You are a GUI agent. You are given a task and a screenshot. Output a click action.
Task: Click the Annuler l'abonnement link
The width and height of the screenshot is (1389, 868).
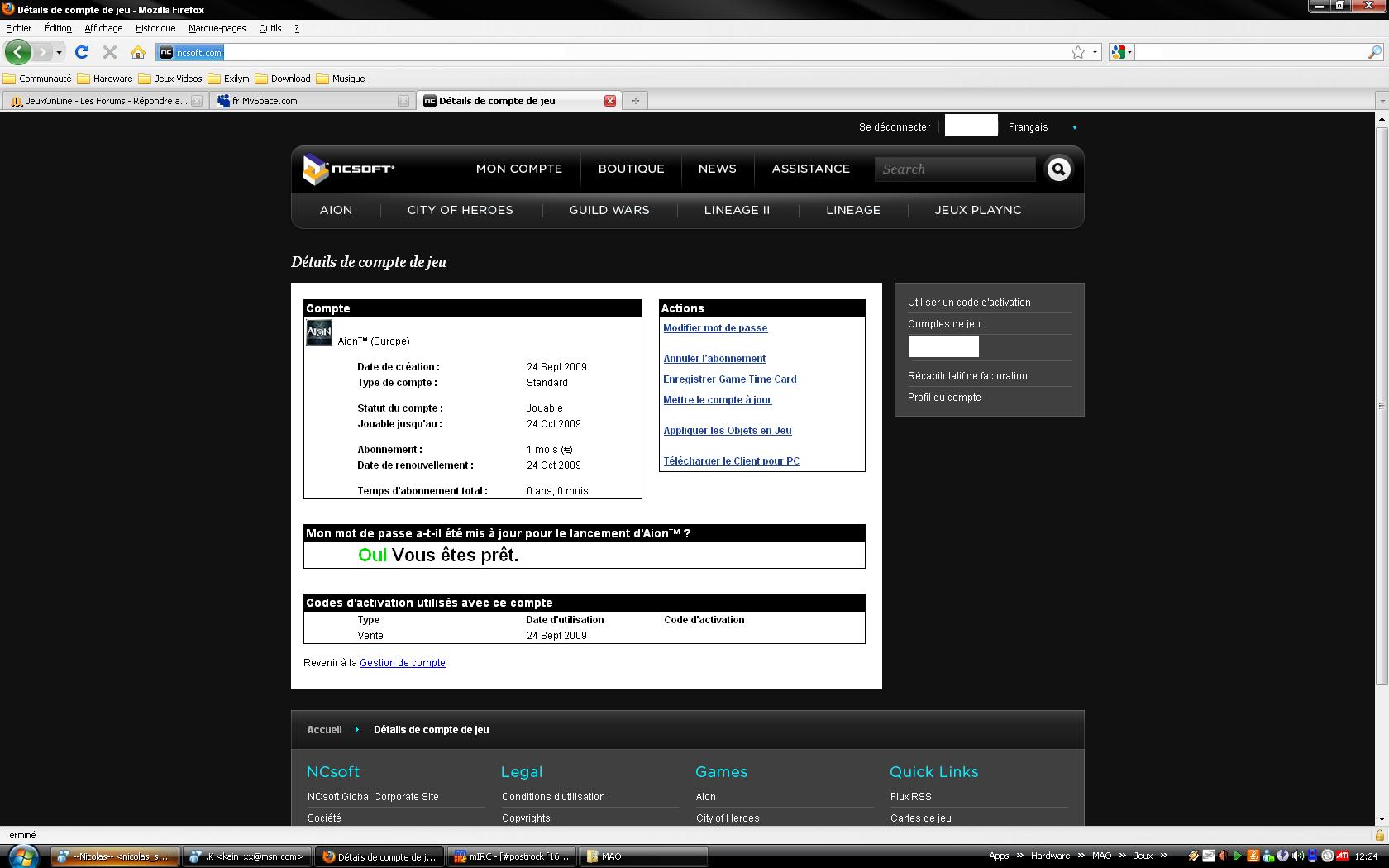[714, 359]
